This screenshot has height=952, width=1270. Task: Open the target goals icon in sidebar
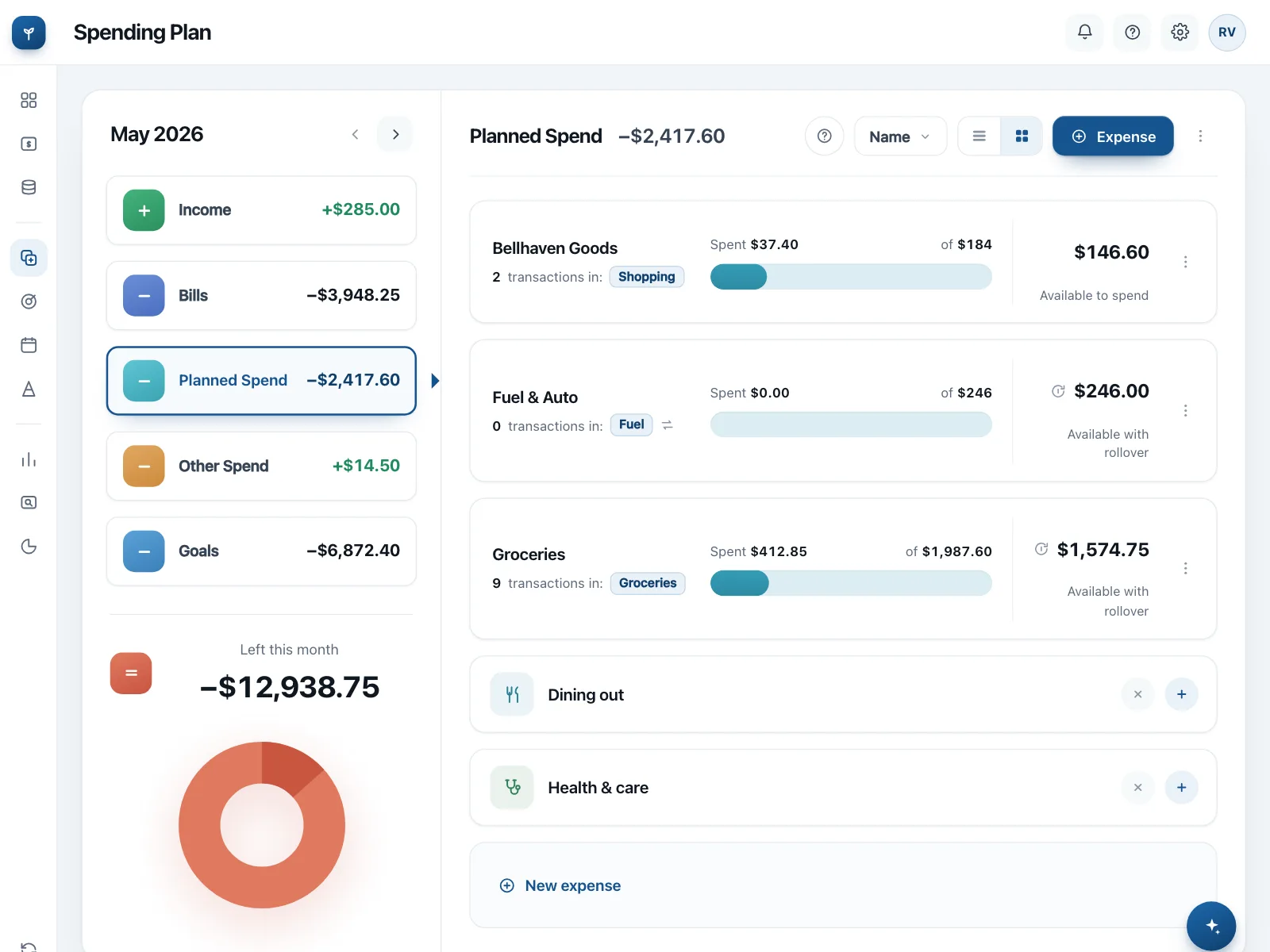click(x=29, y=301)
